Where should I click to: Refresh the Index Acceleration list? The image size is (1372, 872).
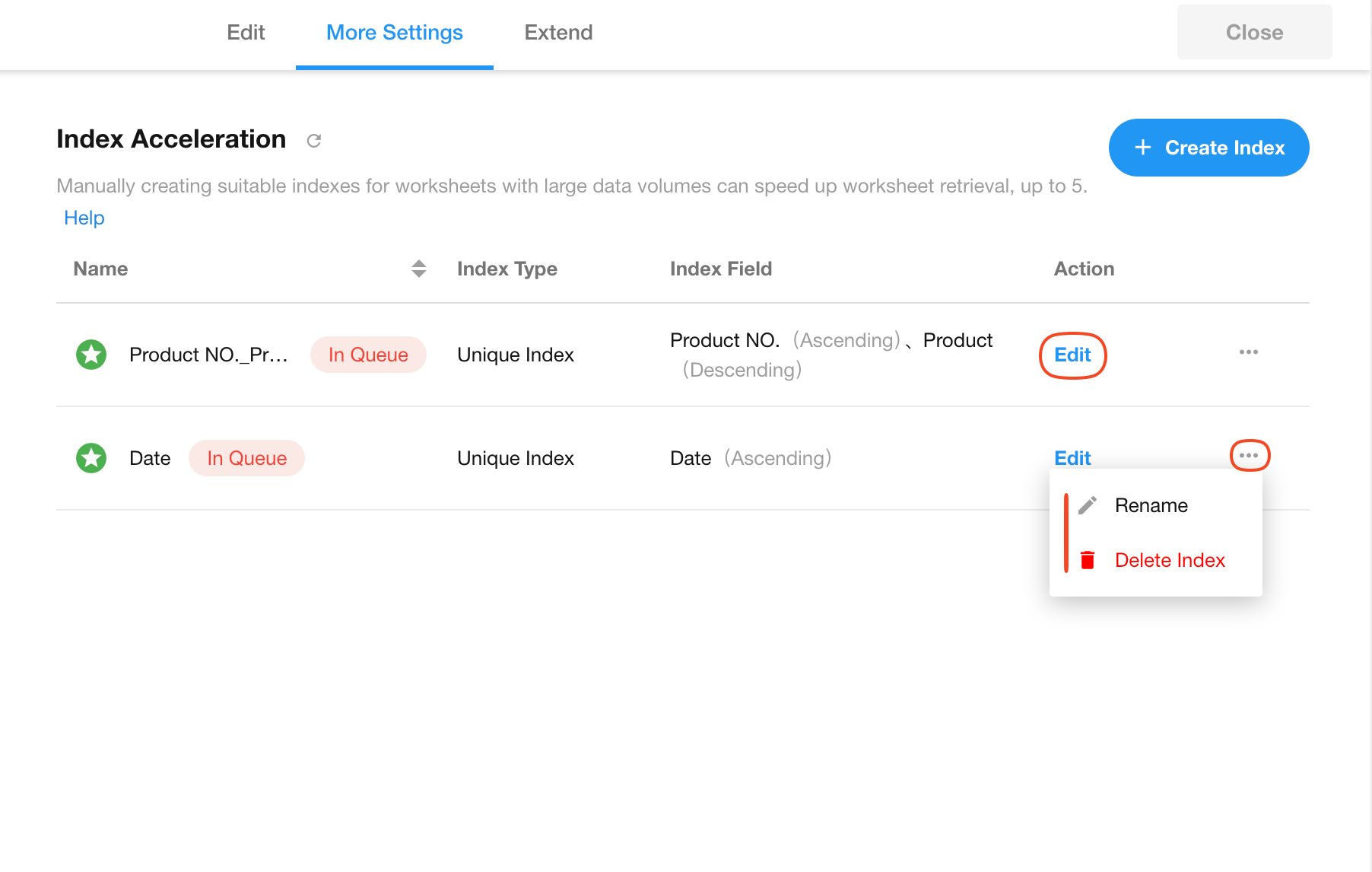coord(313,141)
